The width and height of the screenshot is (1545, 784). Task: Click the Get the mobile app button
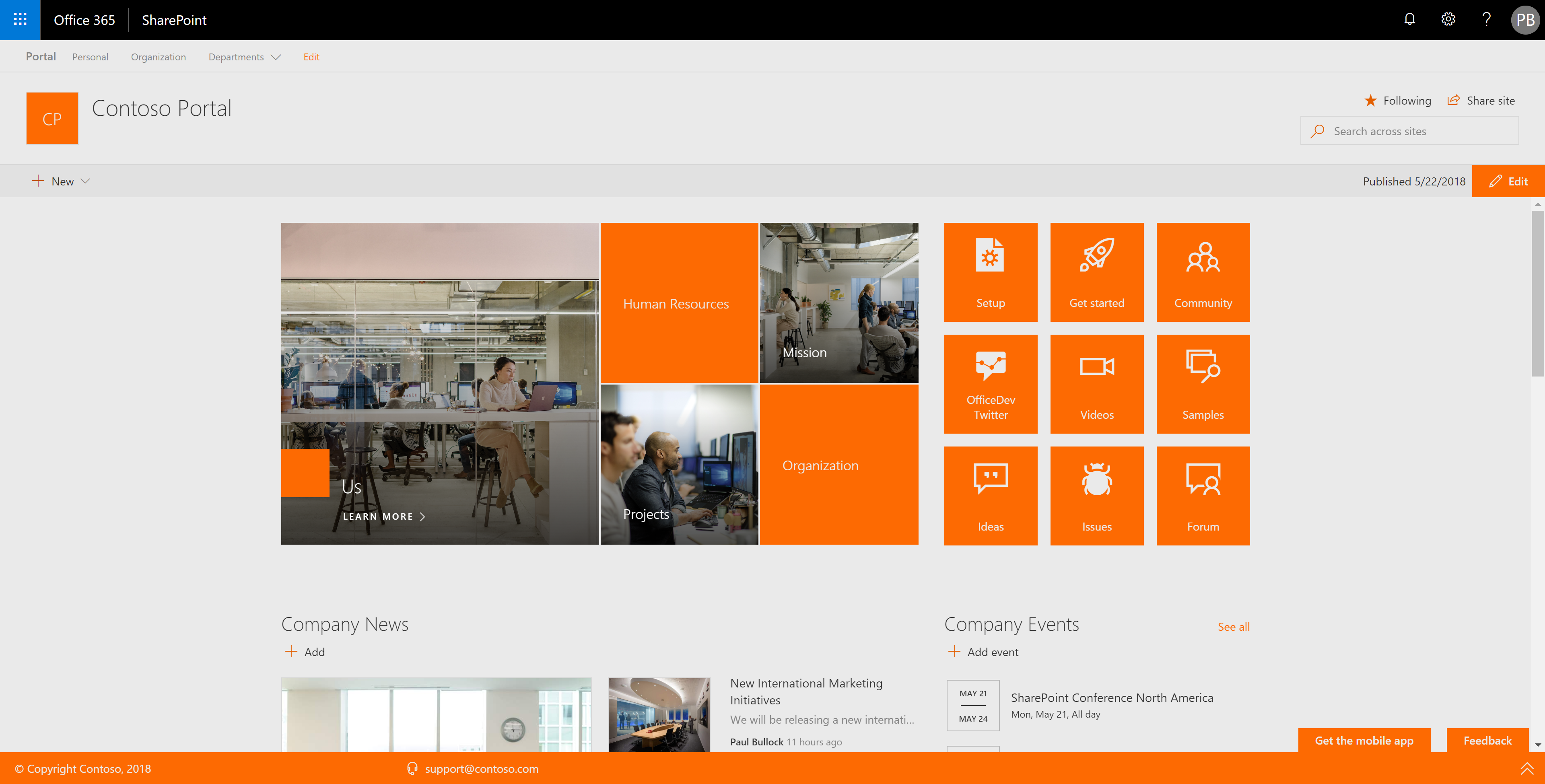1363,741
